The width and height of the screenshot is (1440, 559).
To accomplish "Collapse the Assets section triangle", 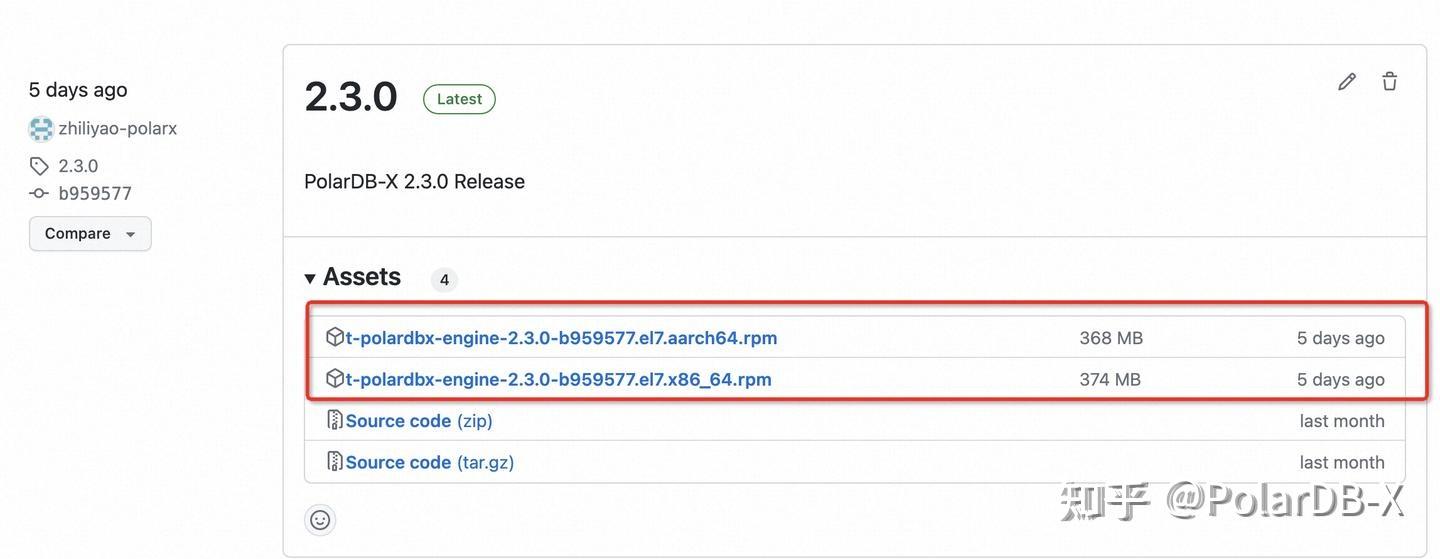I will point(310,278).
